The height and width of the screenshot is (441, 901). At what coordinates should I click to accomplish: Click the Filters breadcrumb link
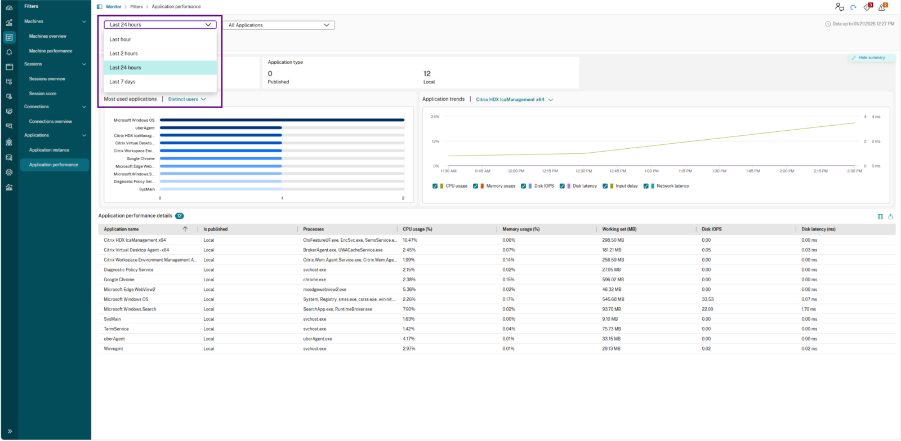(136, 6)
